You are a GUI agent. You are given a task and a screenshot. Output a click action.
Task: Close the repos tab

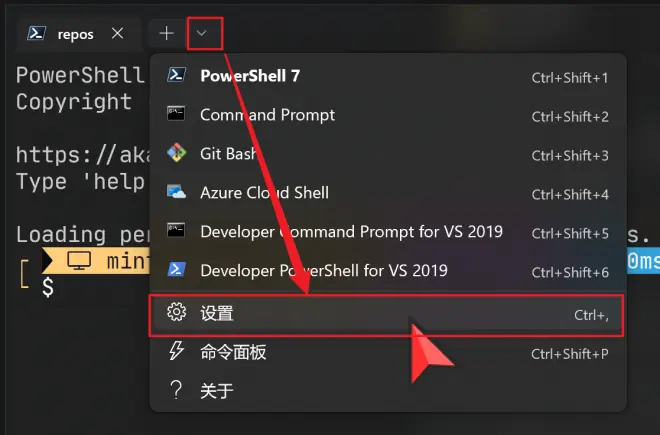click(117, 33)
